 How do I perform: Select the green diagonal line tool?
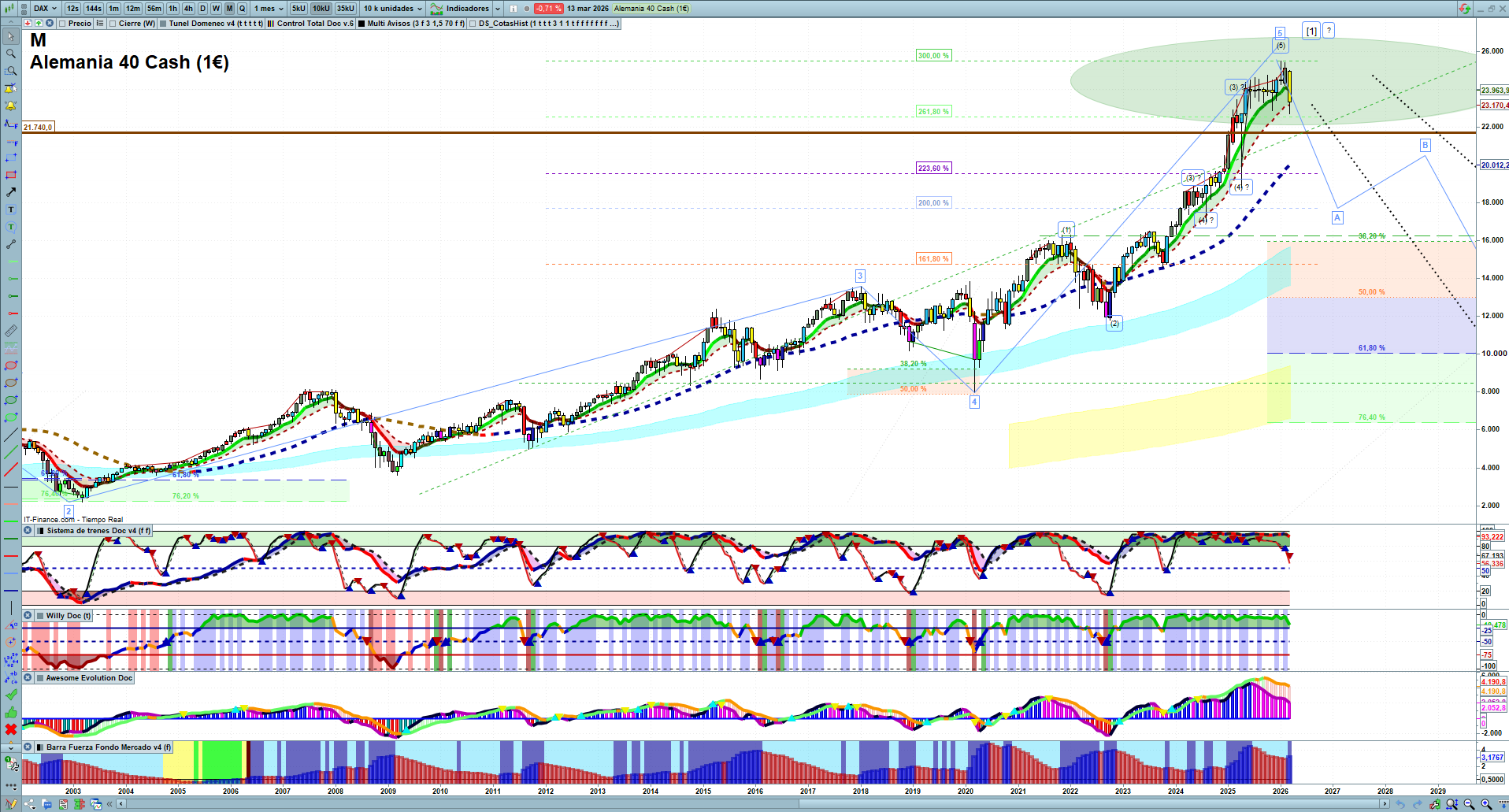tap(11, 453)
